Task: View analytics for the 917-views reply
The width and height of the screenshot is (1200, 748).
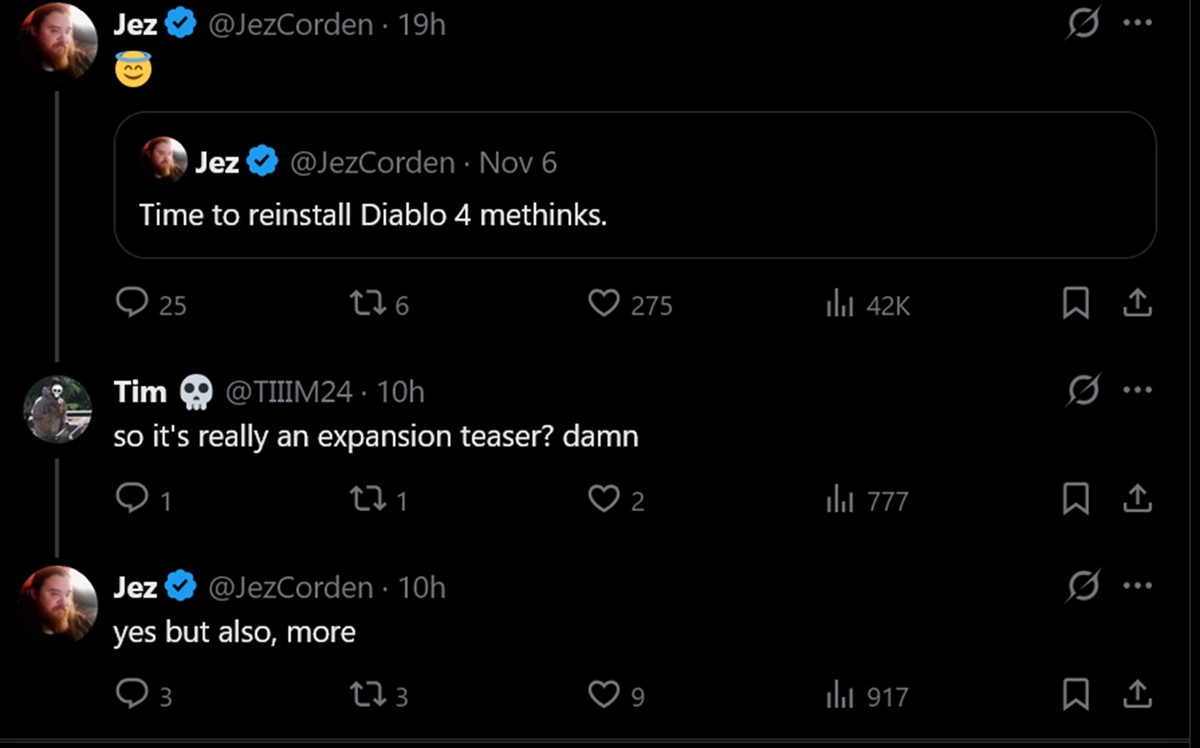Action: [838, 694]
